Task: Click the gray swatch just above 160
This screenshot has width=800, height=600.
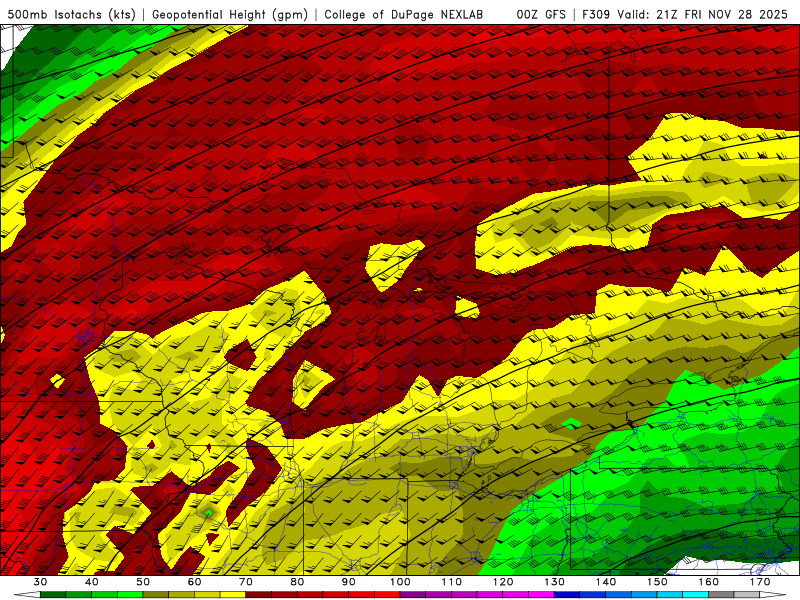Action: pos(721,595)
